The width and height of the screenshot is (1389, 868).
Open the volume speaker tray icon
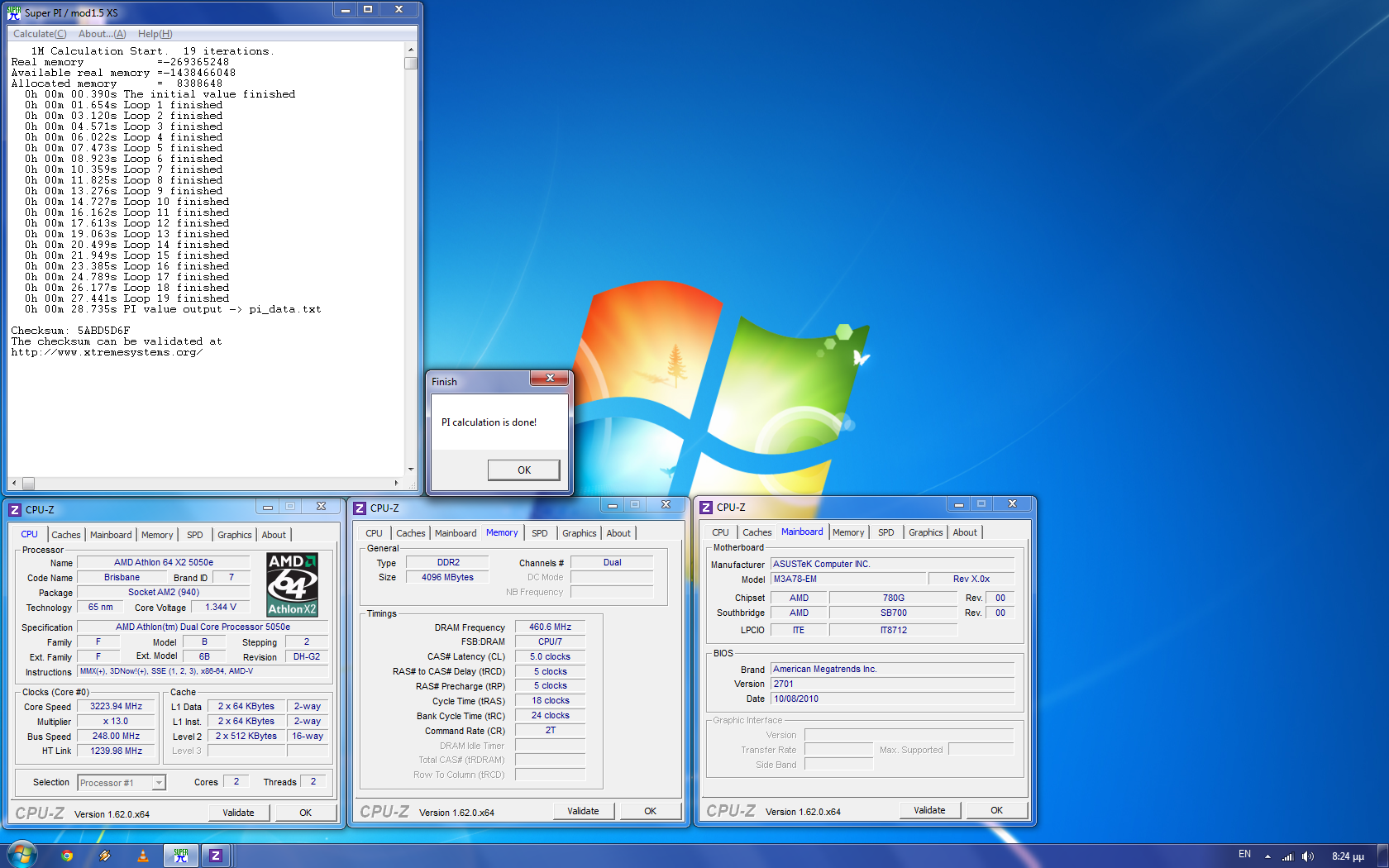pos(1307,856)
